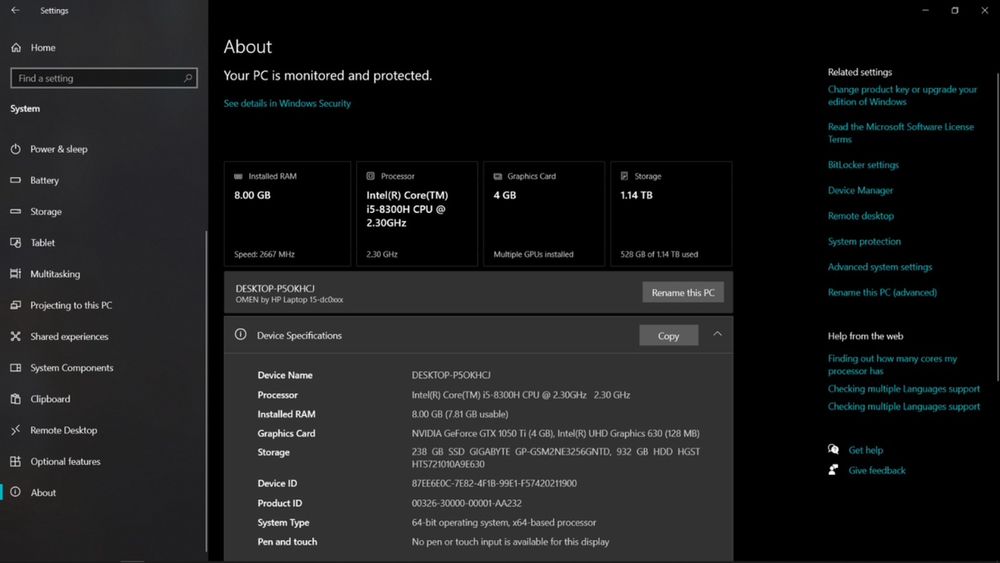Select the Shared experiences icon
1000x563 pixels.
16,336
